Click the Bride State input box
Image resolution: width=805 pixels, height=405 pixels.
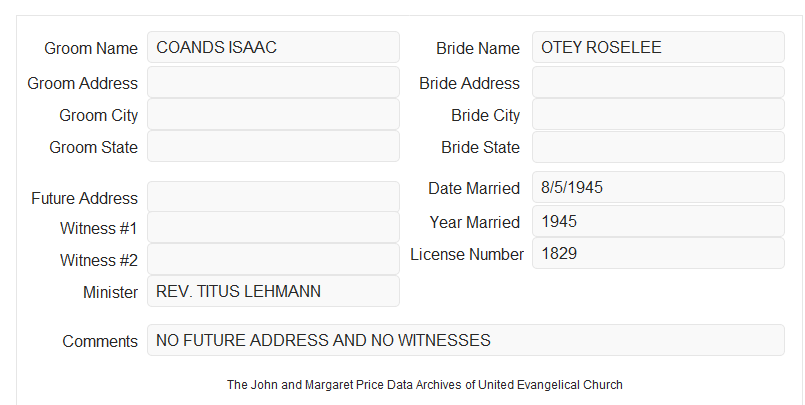coord(658,147)
